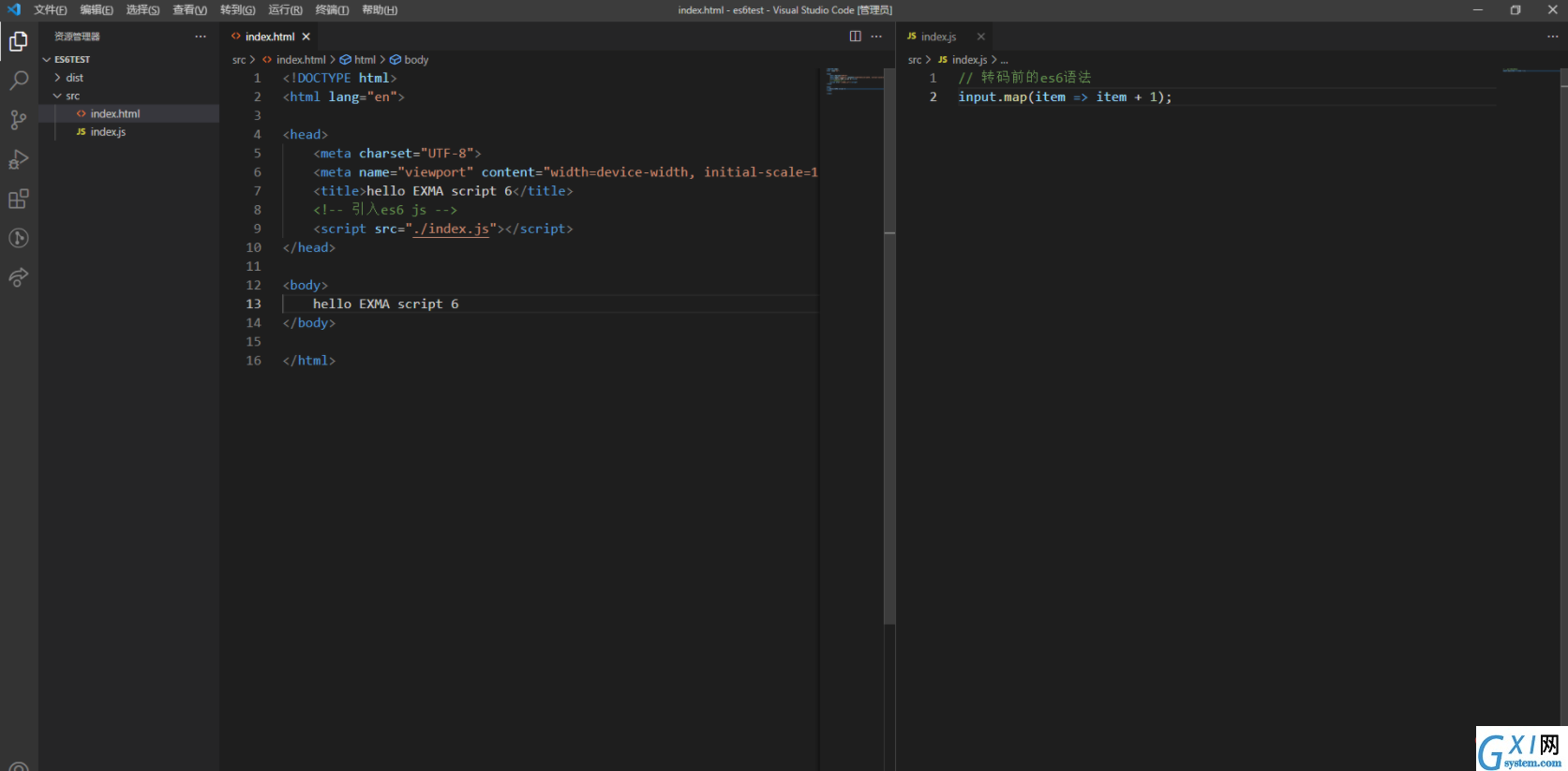Open the 文件(F) menu
Image resolution: width=1568 pixels, height=771 pixels.
[x=51, y=10]
